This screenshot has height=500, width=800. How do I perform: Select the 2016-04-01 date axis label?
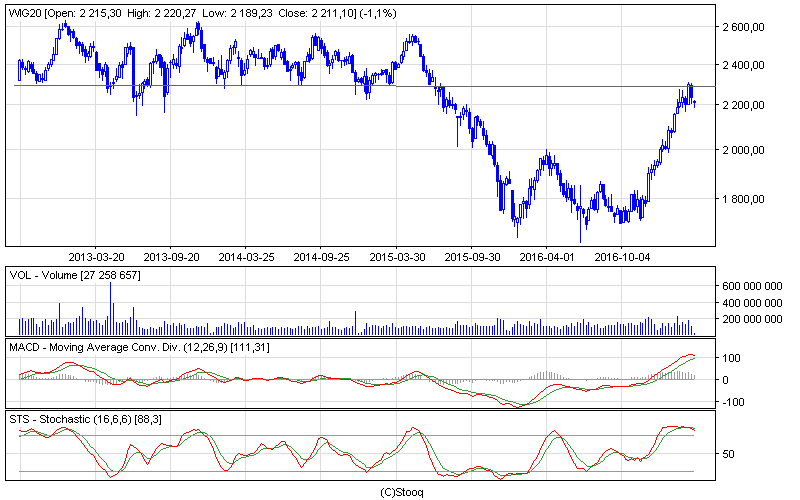click(547, 257)
